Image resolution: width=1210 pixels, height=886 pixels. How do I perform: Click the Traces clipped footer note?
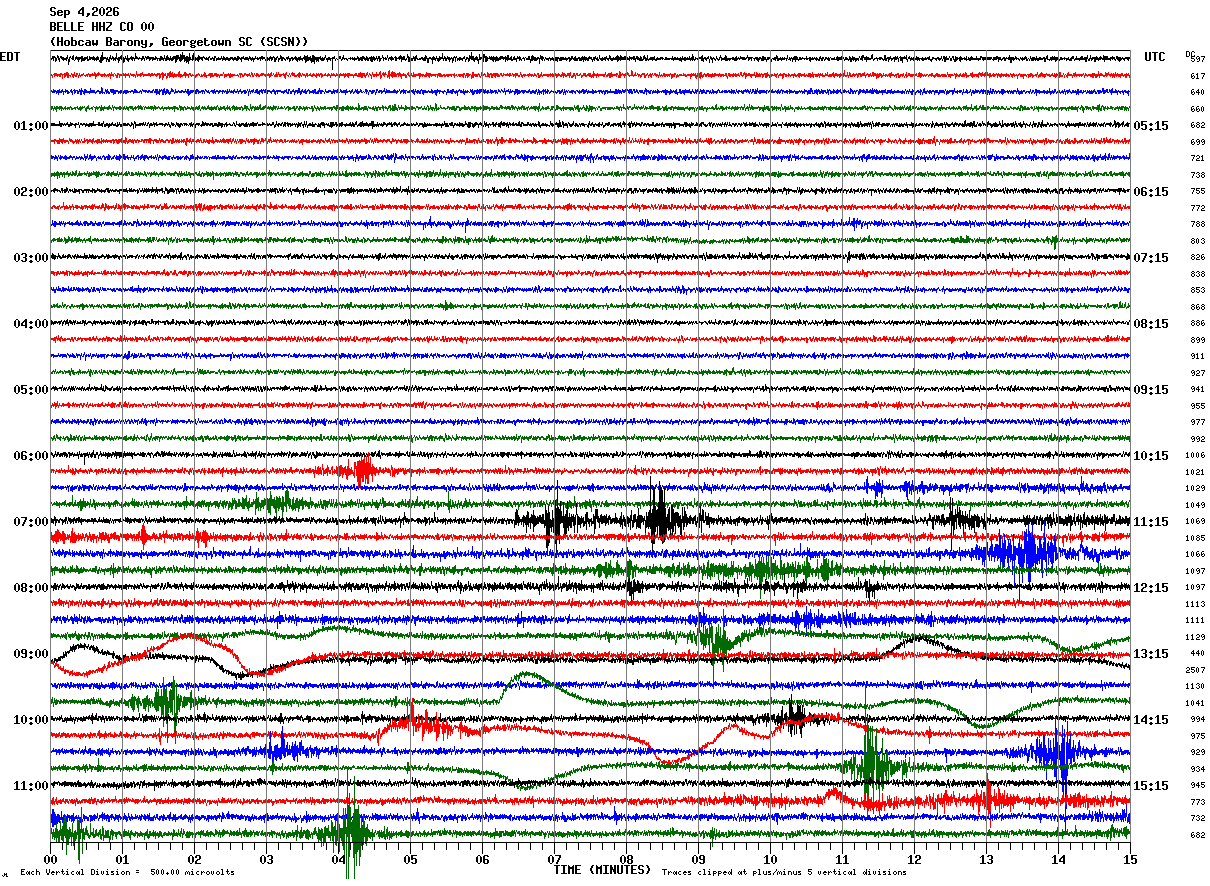coord(784,872)
